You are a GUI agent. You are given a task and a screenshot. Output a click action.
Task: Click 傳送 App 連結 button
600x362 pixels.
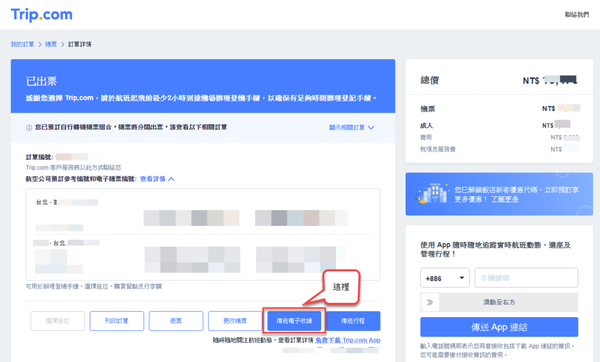[x=499, y=327]
